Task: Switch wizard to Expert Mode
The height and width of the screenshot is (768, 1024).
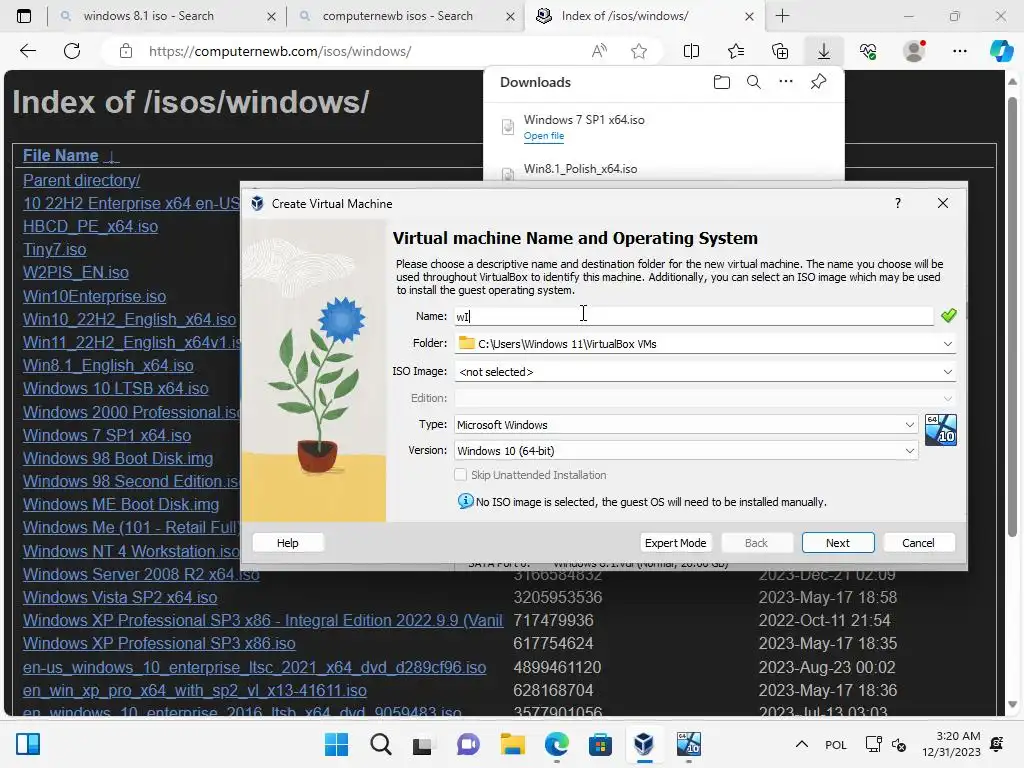Action: click(675, 543)
